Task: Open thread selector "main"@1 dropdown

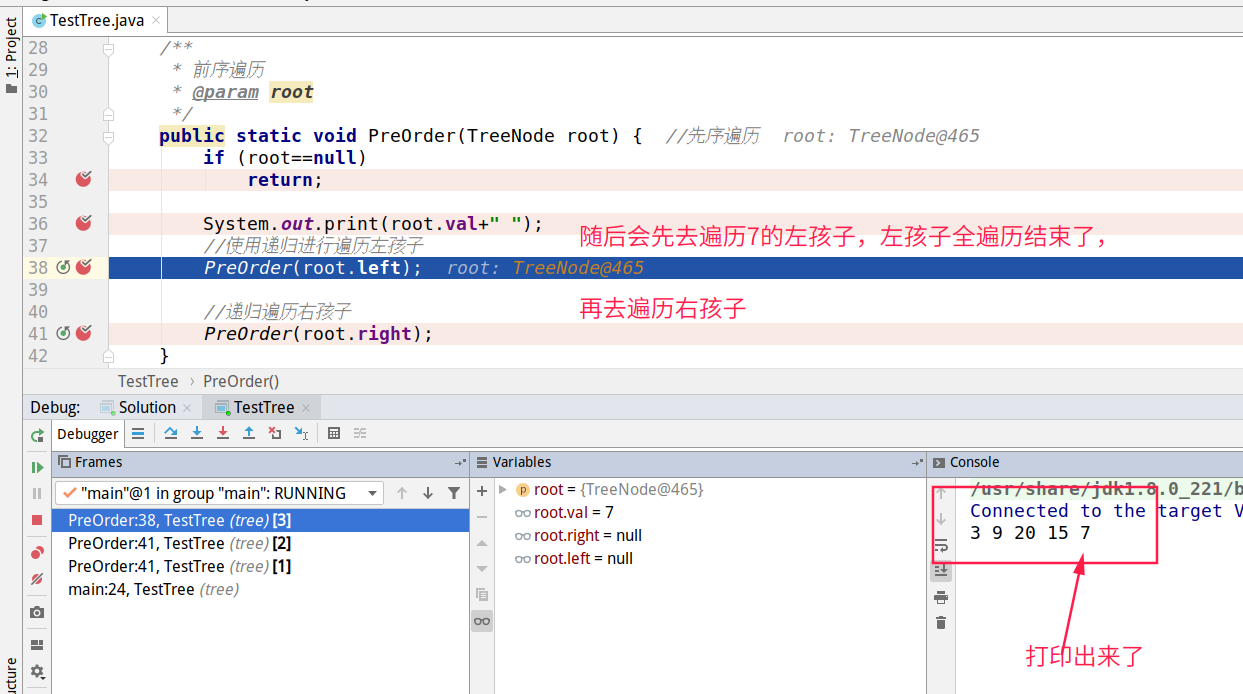Action: [x=219, y=493]
